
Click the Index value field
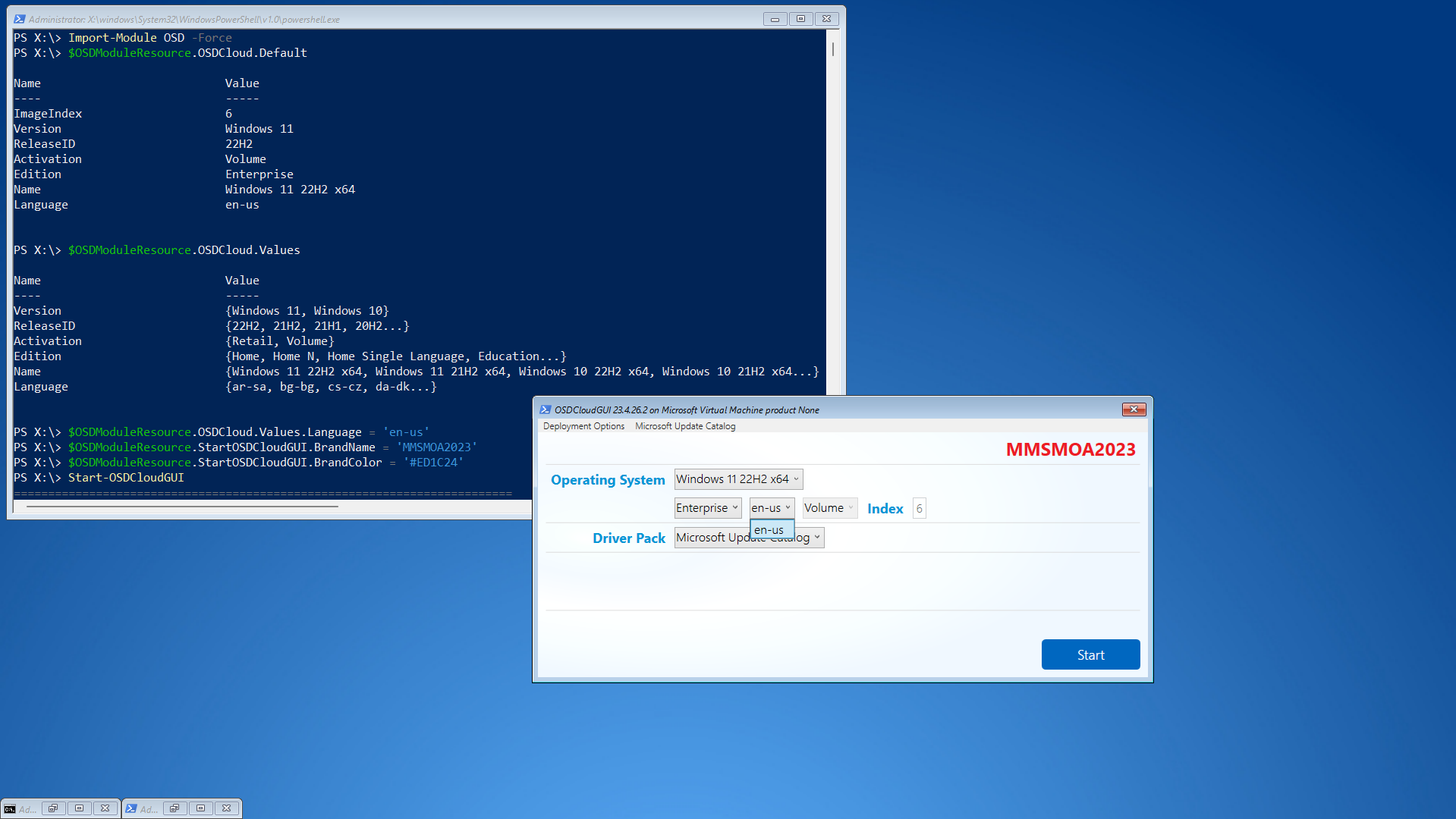click(919, 509)
